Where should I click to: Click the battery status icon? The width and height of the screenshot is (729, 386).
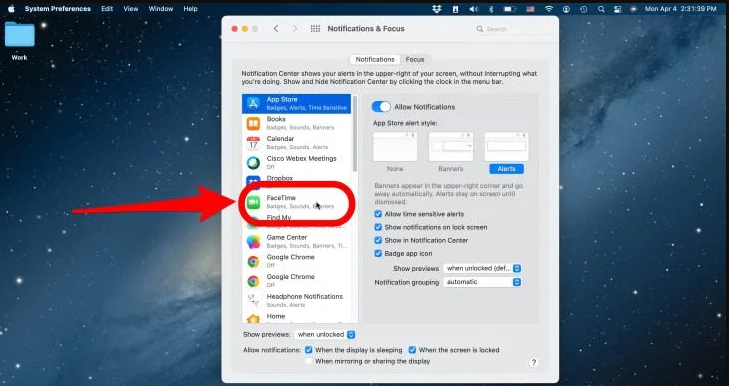[510, 9]
